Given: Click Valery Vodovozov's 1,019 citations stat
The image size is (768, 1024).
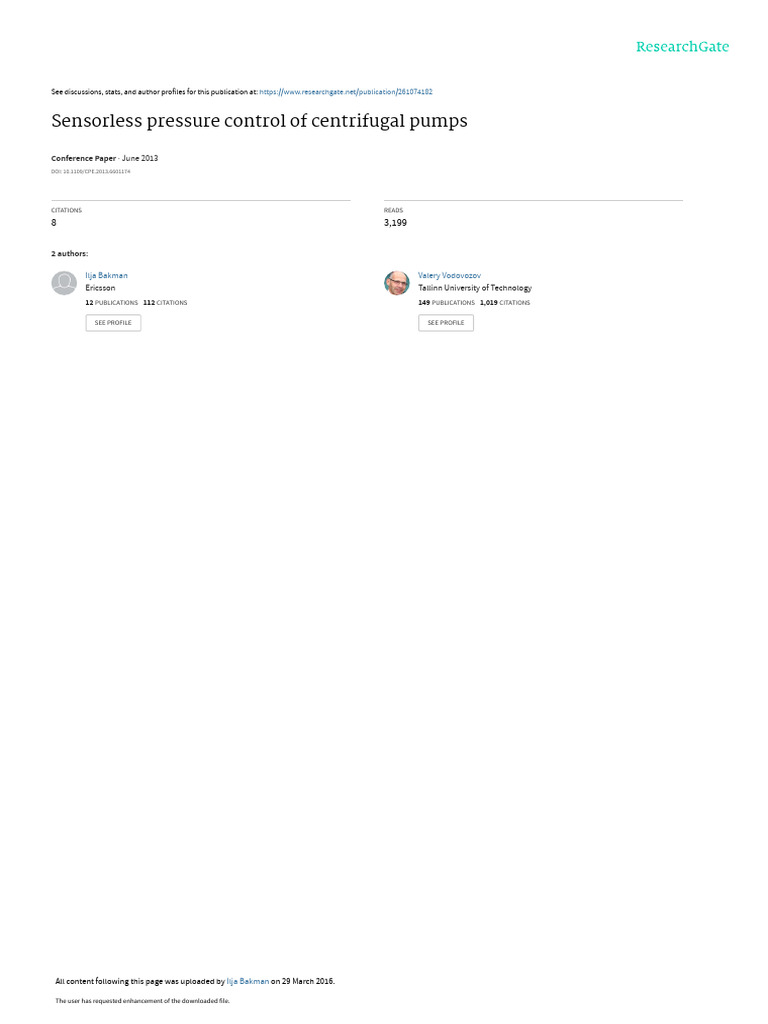Looking at the screenshot, I should (505, 303).
